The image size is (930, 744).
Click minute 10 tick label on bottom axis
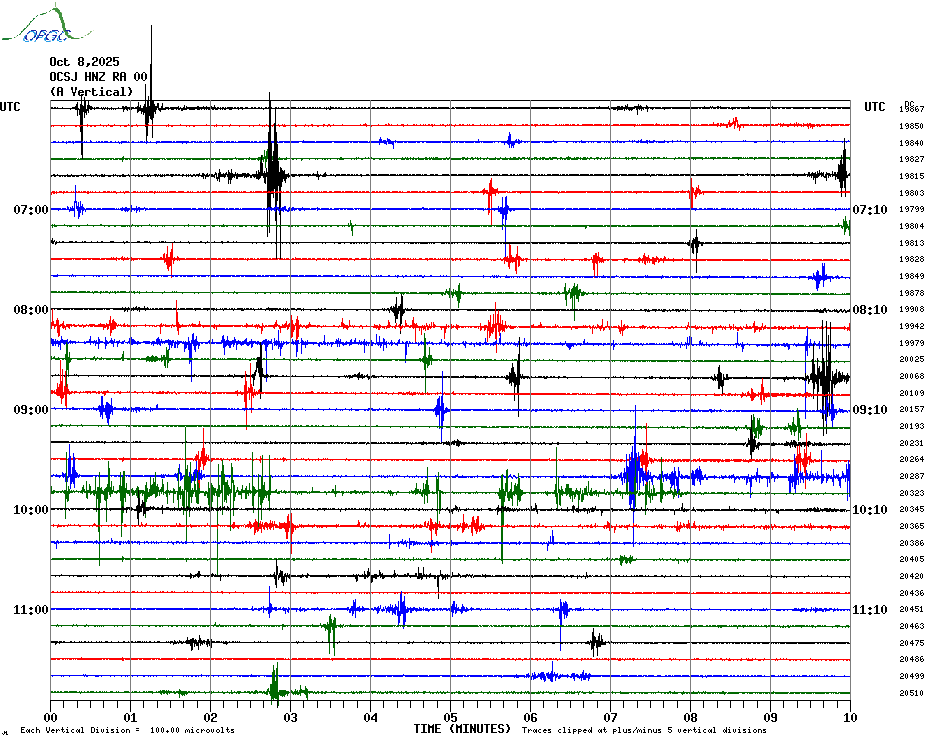849,717
